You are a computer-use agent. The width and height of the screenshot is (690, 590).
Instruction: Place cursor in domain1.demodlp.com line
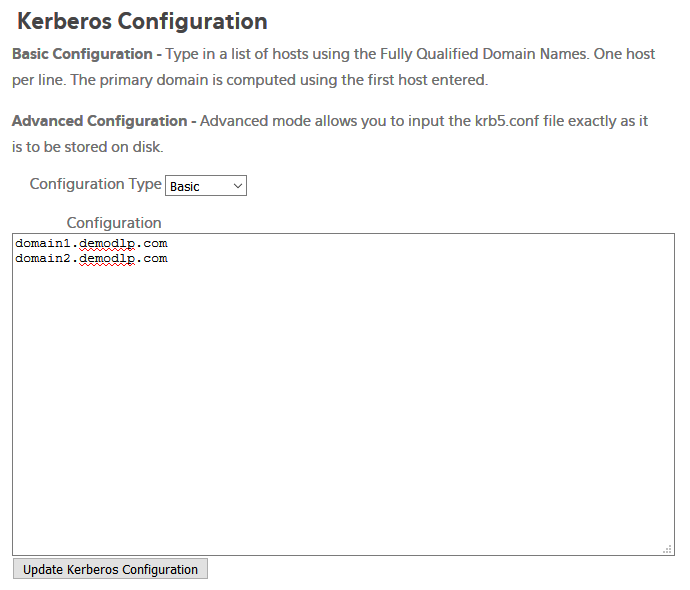[91, 243]
